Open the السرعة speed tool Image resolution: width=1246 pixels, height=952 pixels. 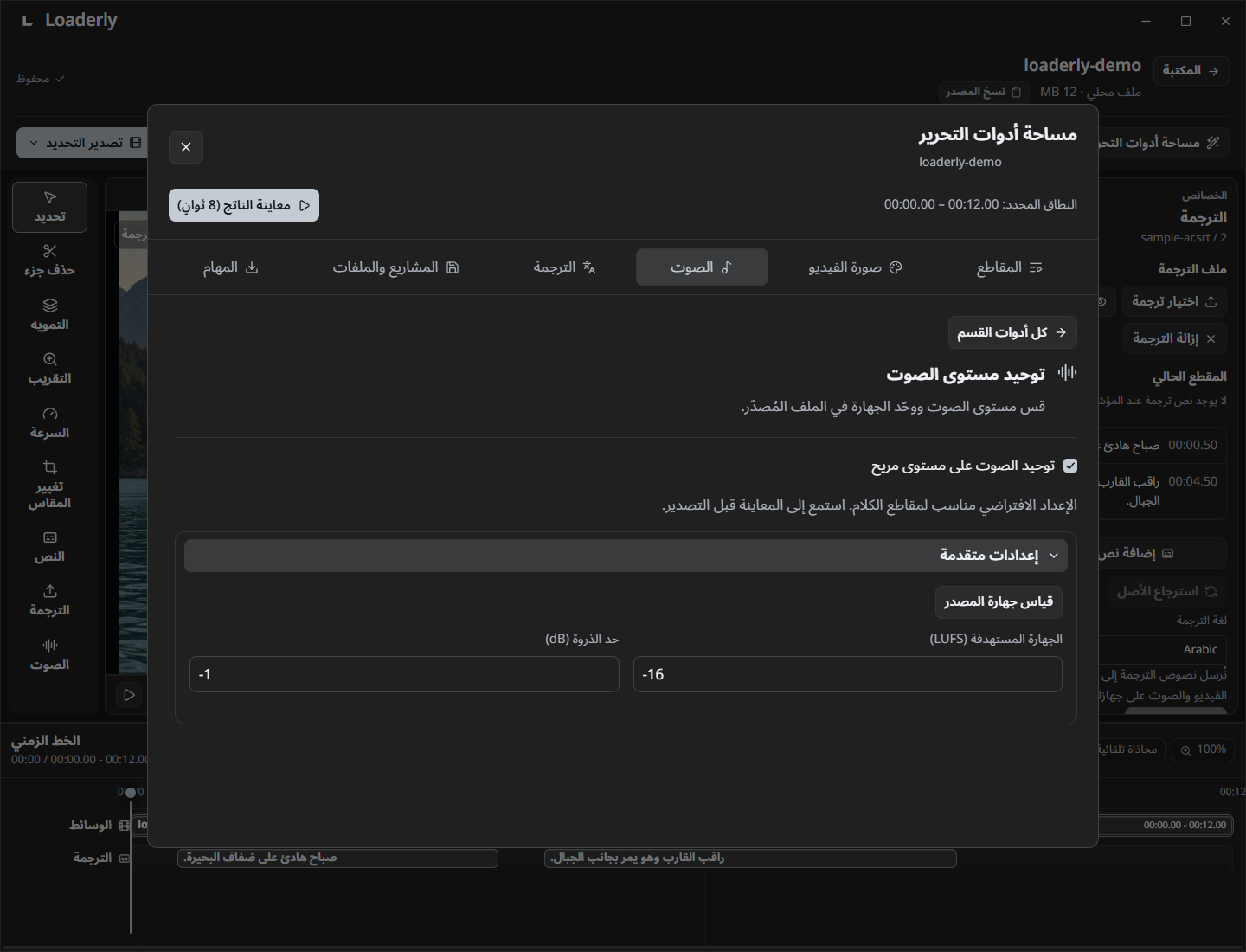tap(49, 423)
